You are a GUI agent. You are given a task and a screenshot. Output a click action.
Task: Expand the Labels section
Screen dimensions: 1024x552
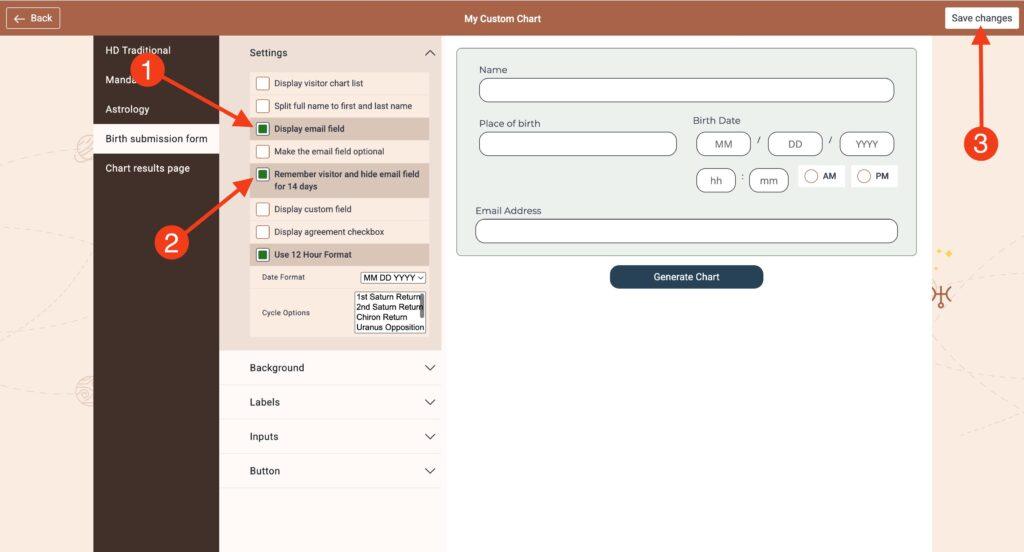coord(430,402)
